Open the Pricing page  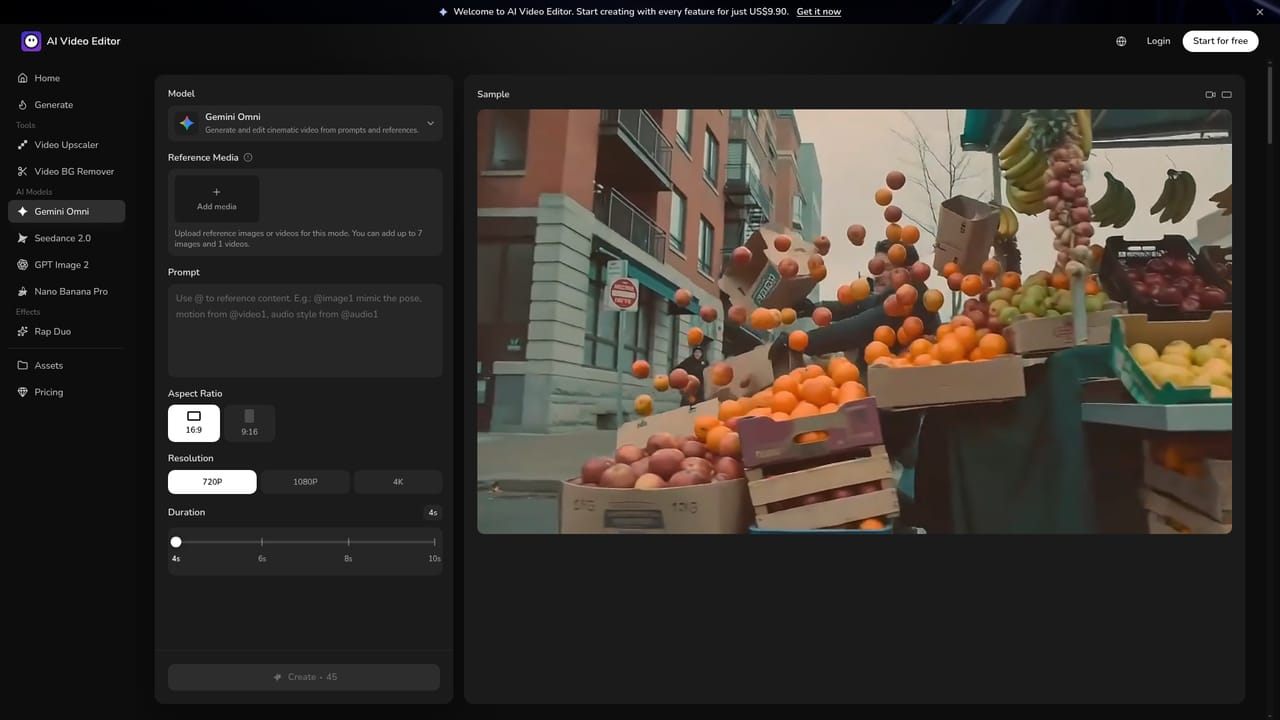point(66,392)
